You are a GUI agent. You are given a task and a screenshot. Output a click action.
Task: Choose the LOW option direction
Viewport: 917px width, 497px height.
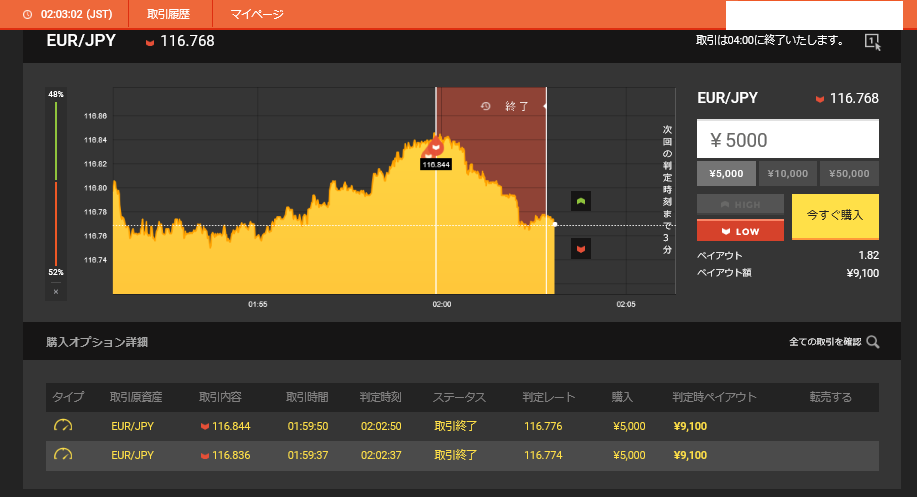click(740, 231)
